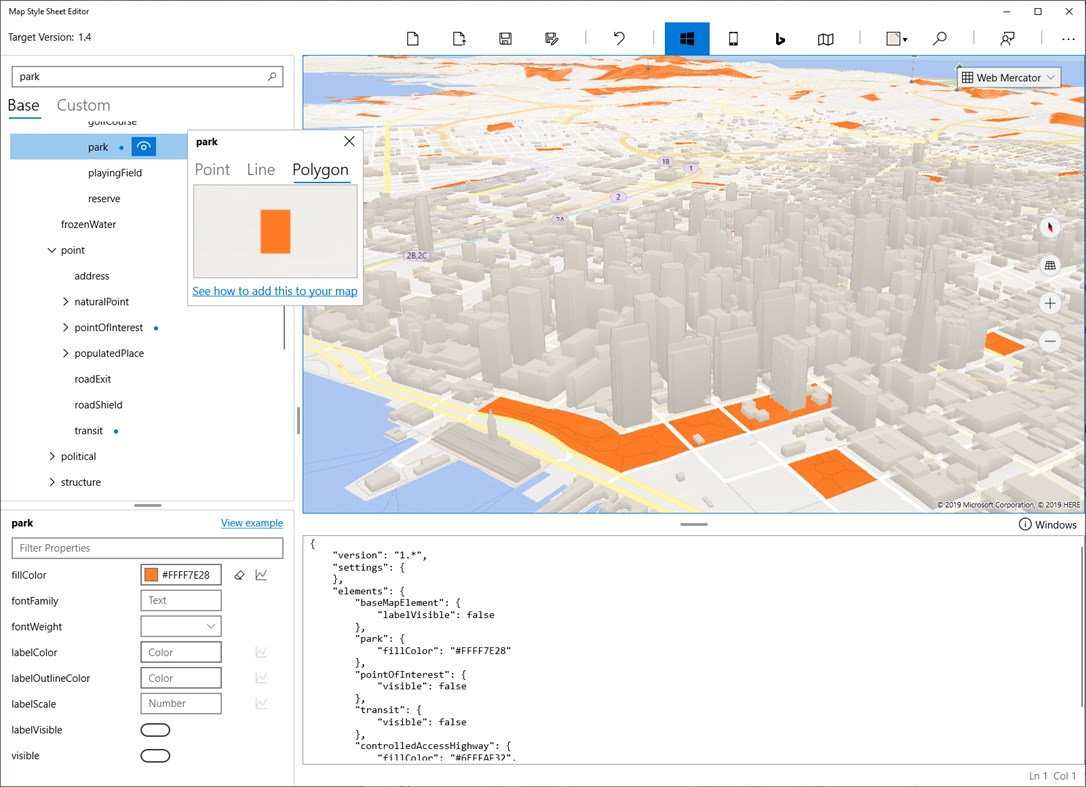Click the orange fillColor swatch
Viewport: 1086px width, 787px height.
[x=151, y=575]
